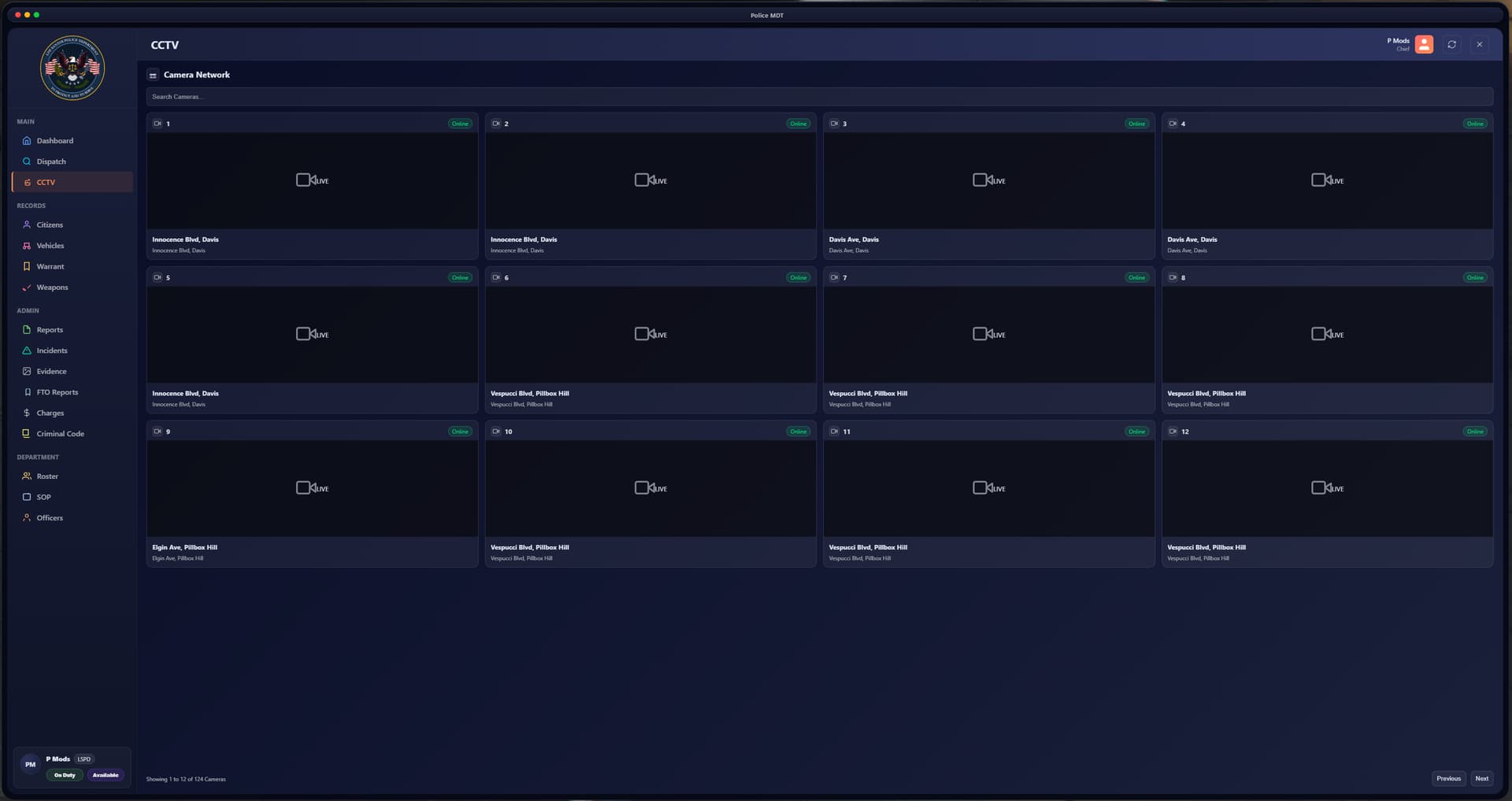Screen dimensions: 1512x801
Task: Click camera icon beside camera 2
Action: [x=496, y=124]
